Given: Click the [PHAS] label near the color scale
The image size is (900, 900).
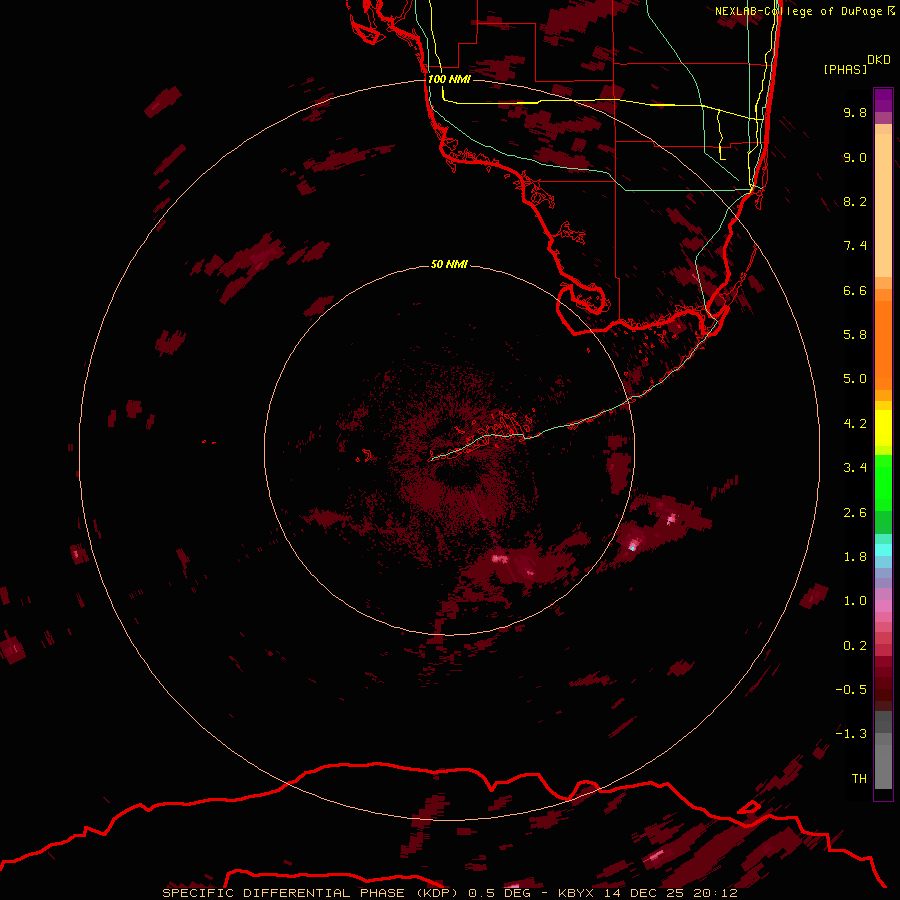Looking at the screenshot, I should click(845, 69).
